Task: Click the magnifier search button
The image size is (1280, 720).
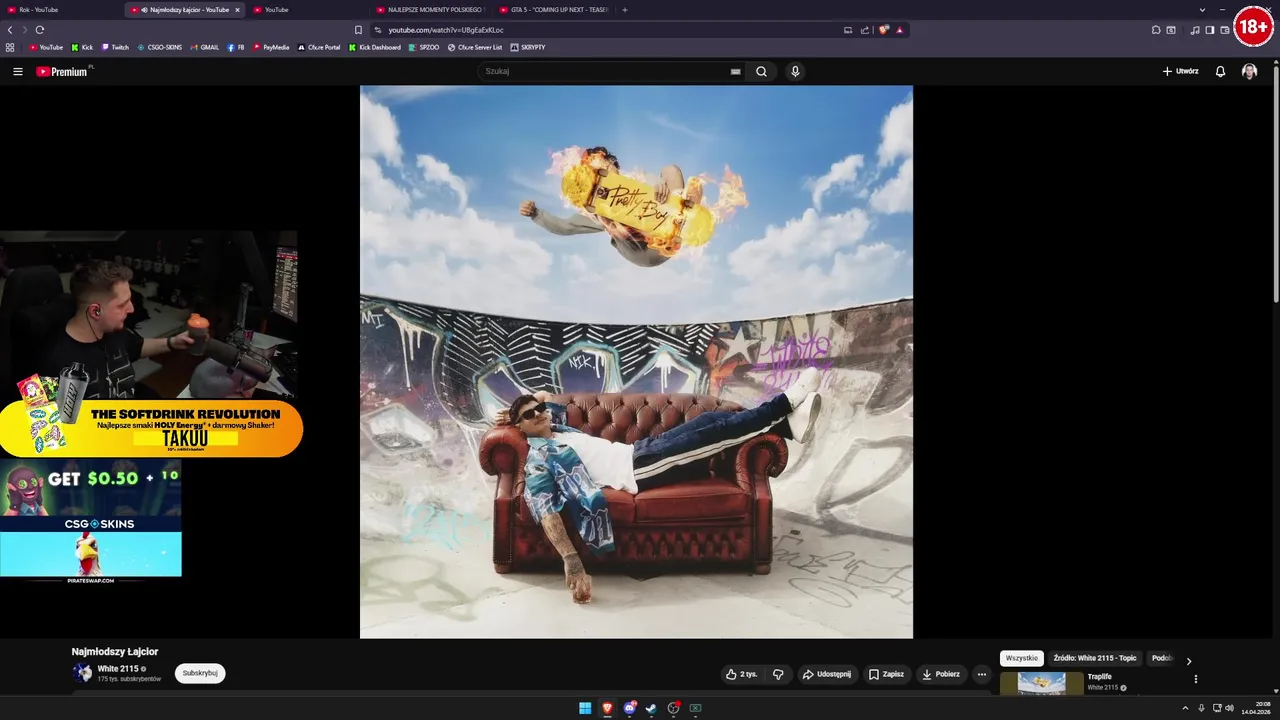Action: pos(761,71)
